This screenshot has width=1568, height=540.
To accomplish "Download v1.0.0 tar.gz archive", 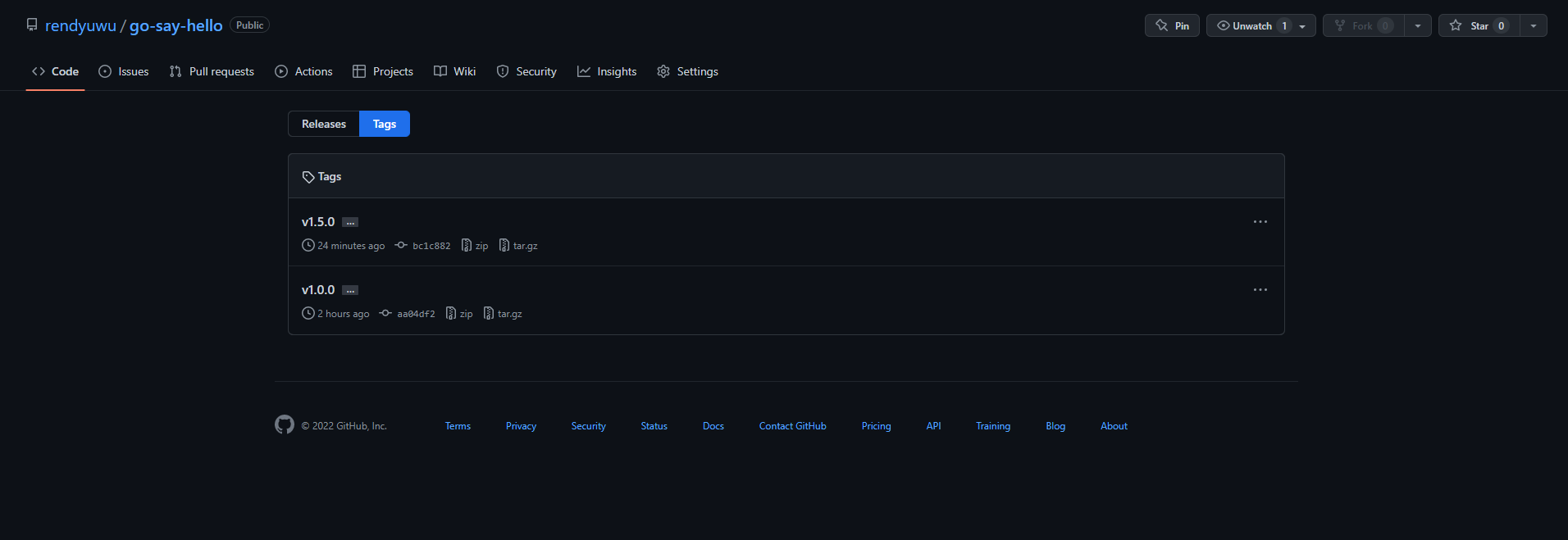I will [x=503, y=314].
